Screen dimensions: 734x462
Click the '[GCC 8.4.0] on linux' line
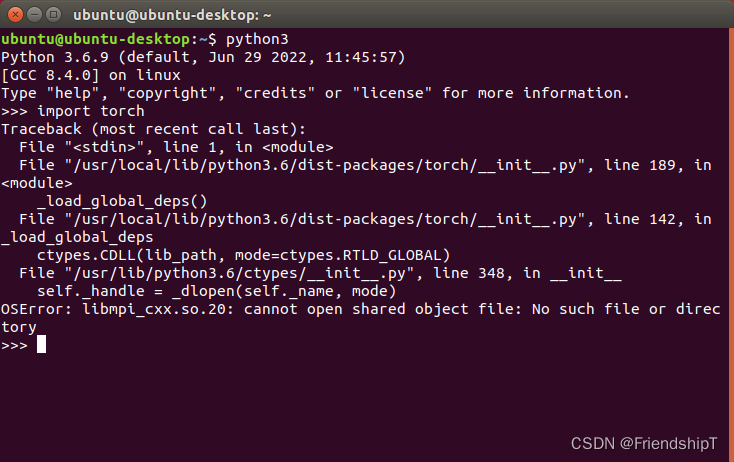point(90,75)
